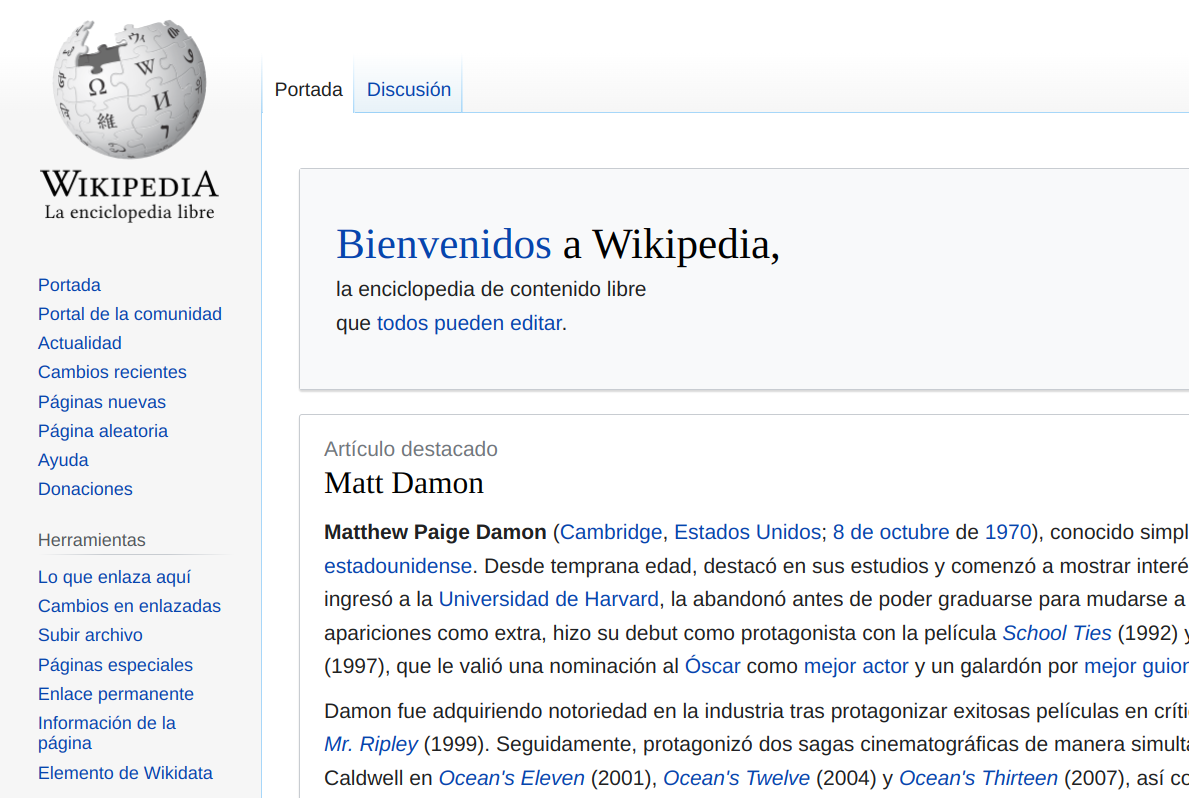Go to Portada in the sidebar
The image size is (1189, 798).
click(x=69, y=284)
